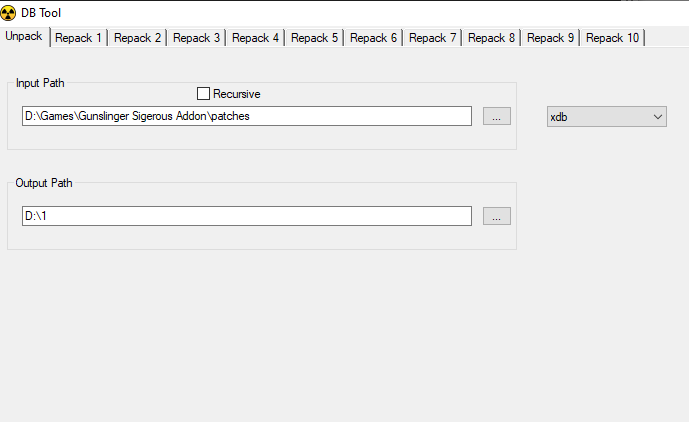
Task: Open the Repack 3 tab
Action: point(197,38)
